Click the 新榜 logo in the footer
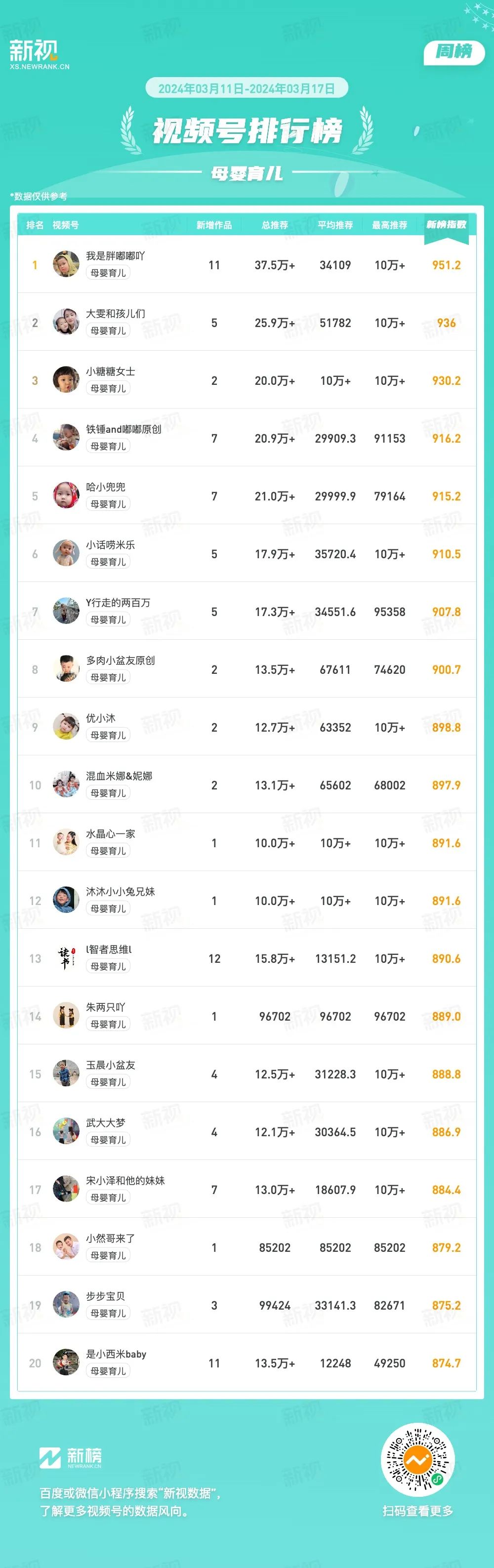The width and height of the screenshot is (494, 1568). tap(71, 1458)
